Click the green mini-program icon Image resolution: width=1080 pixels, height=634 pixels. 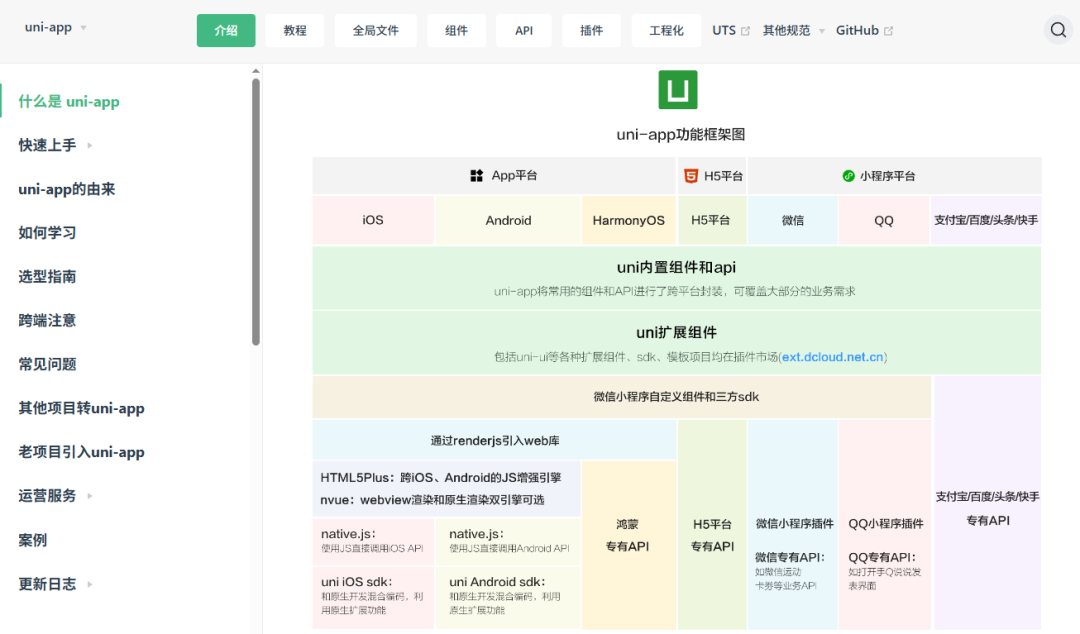point(849,176)
